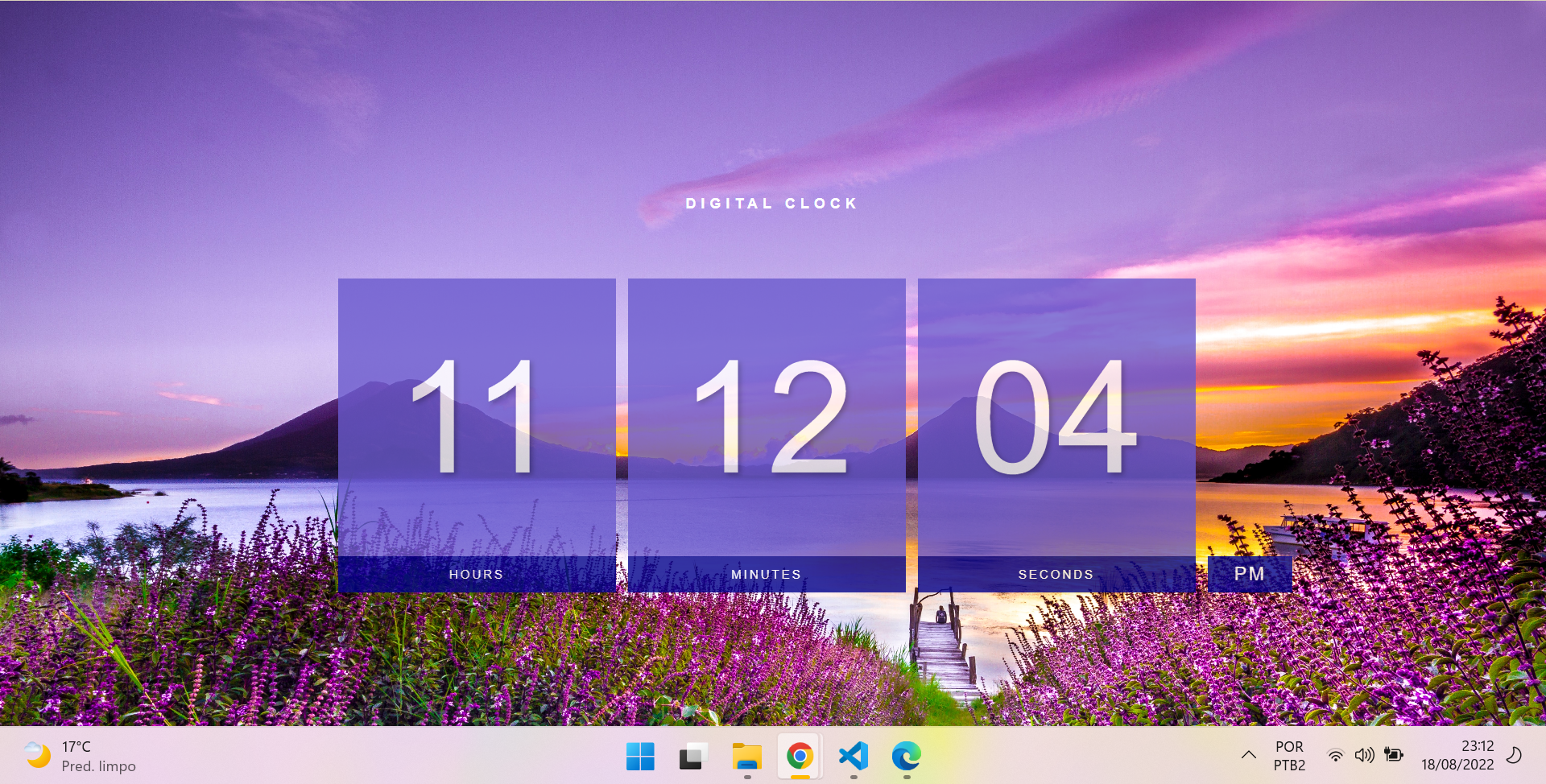Click the focus assist moon icon
This screenshot has width=1546, height=784.
(1514, 755)
